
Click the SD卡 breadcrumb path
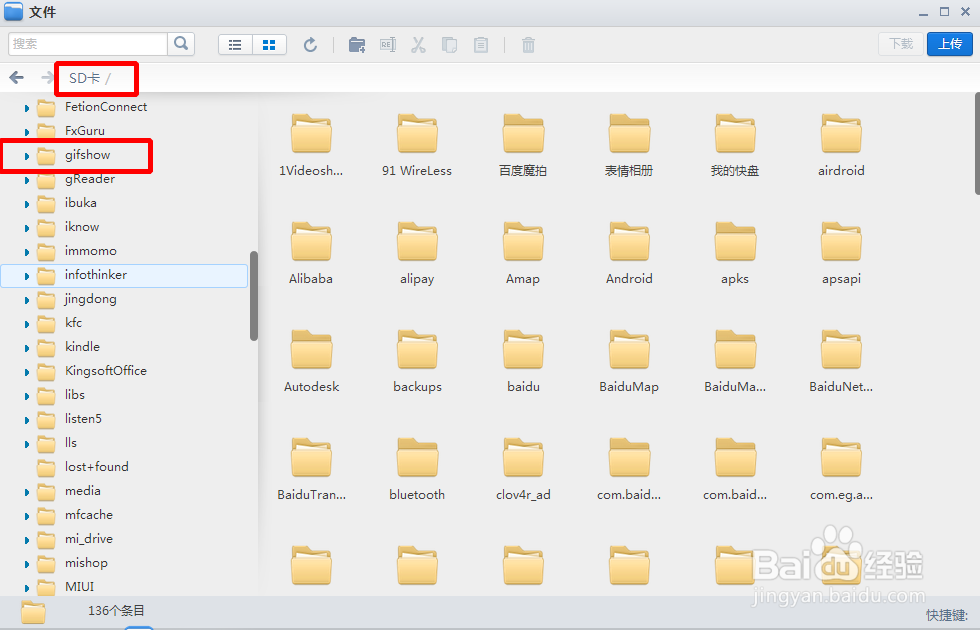[84, 78]
